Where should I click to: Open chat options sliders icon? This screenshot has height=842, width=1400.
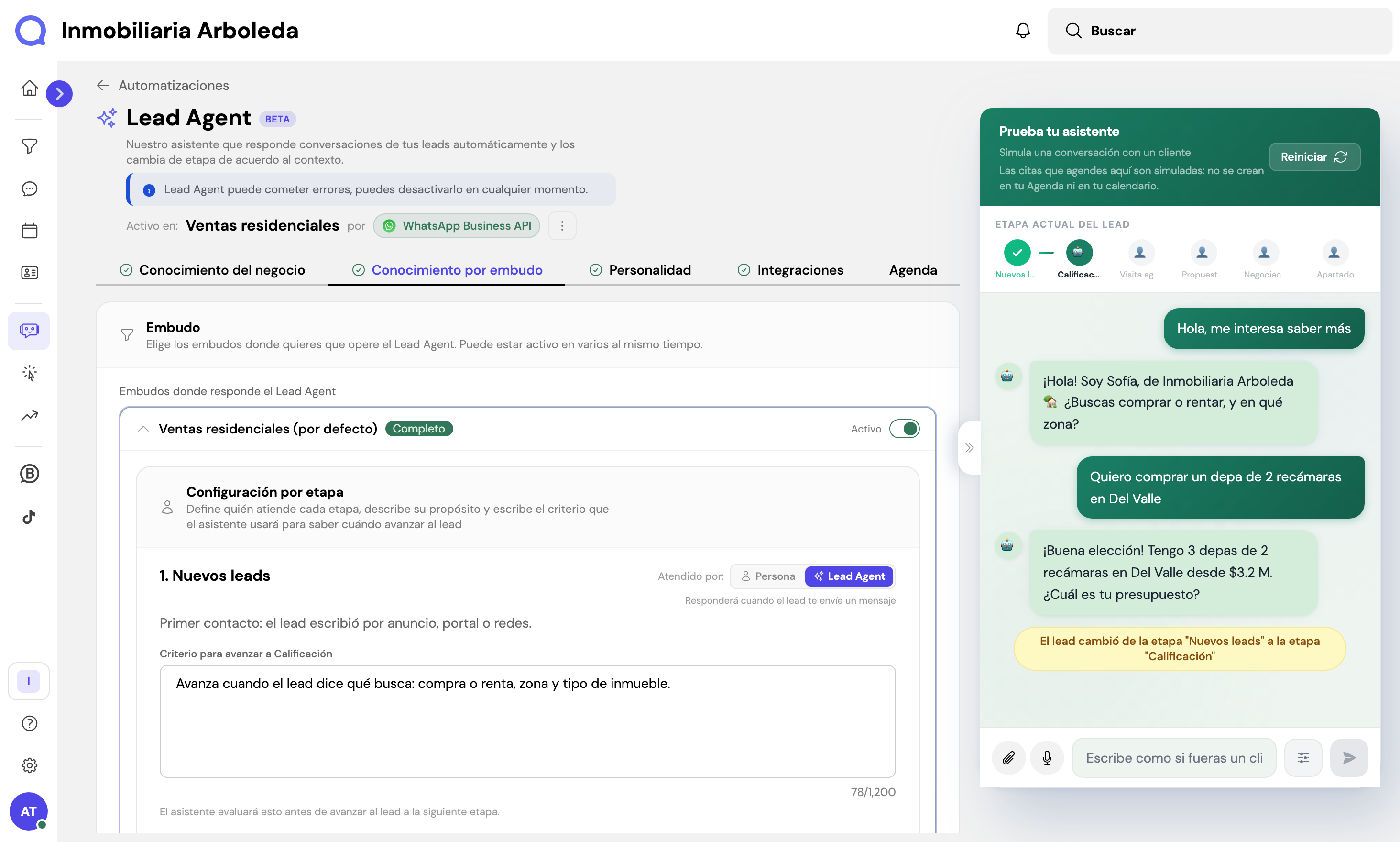coord(1303,758)
